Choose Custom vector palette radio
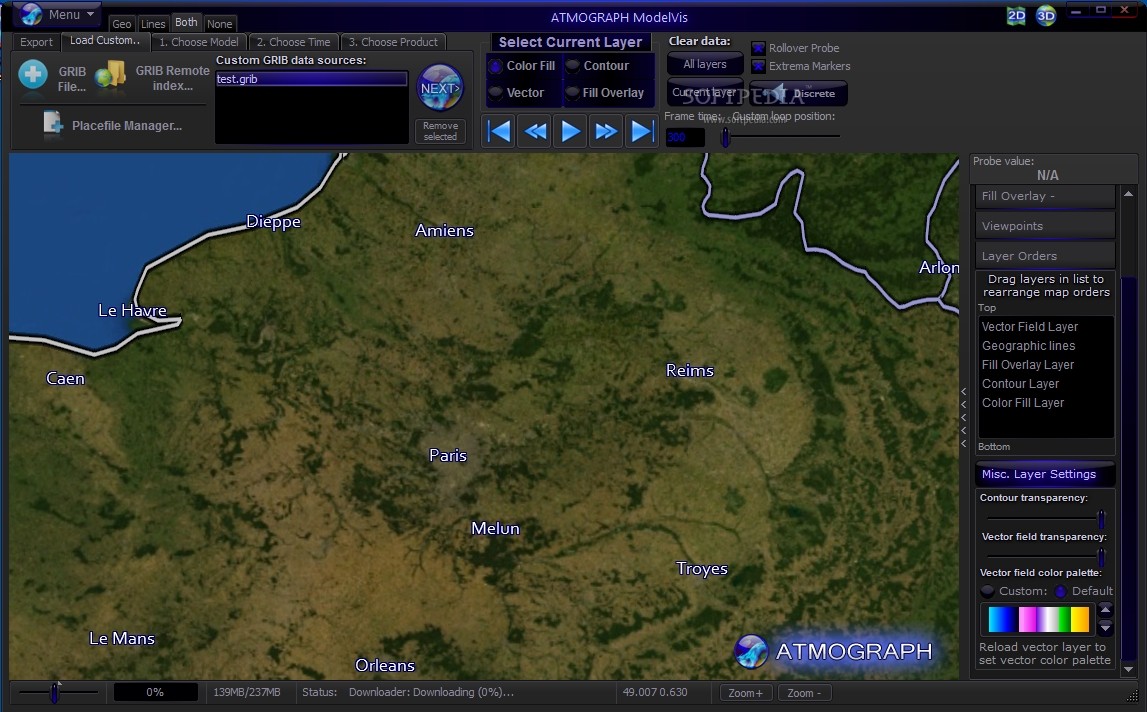 pyautogui.click(x=988, y=591)
